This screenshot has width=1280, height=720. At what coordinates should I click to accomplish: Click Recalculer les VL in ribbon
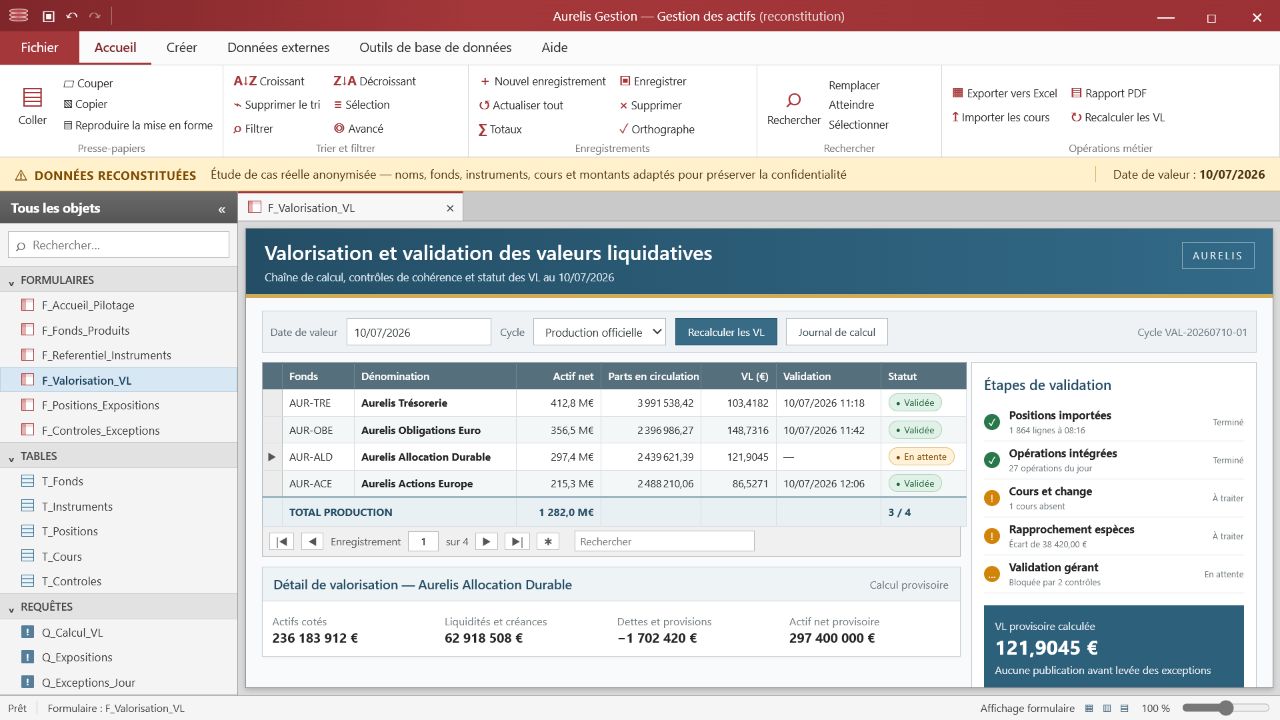click(x=1117, y=117)
